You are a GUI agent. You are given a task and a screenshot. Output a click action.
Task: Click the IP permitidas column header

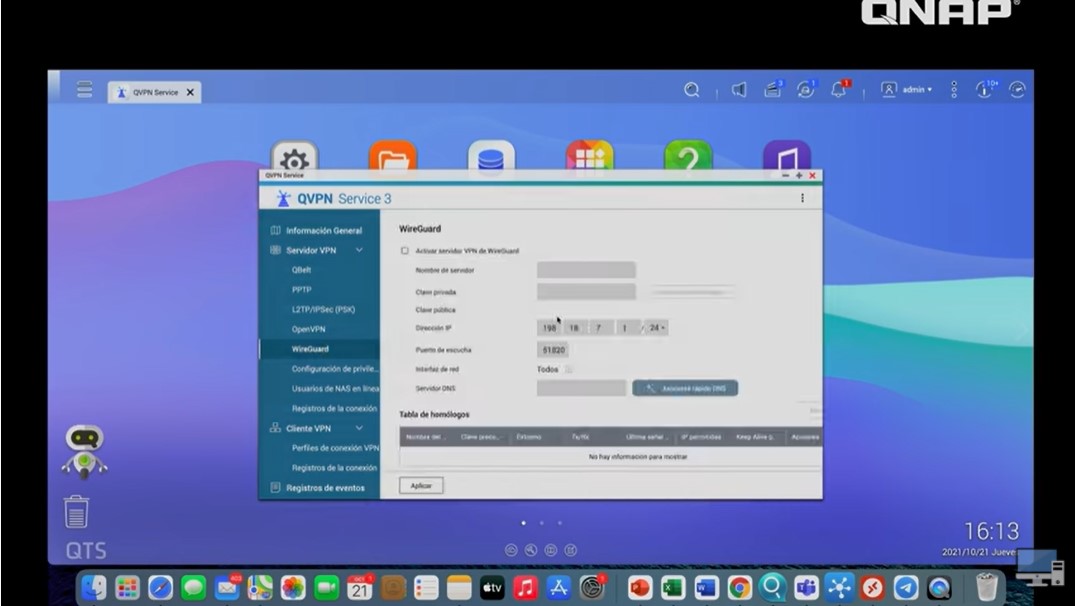[x=701, y=437]
